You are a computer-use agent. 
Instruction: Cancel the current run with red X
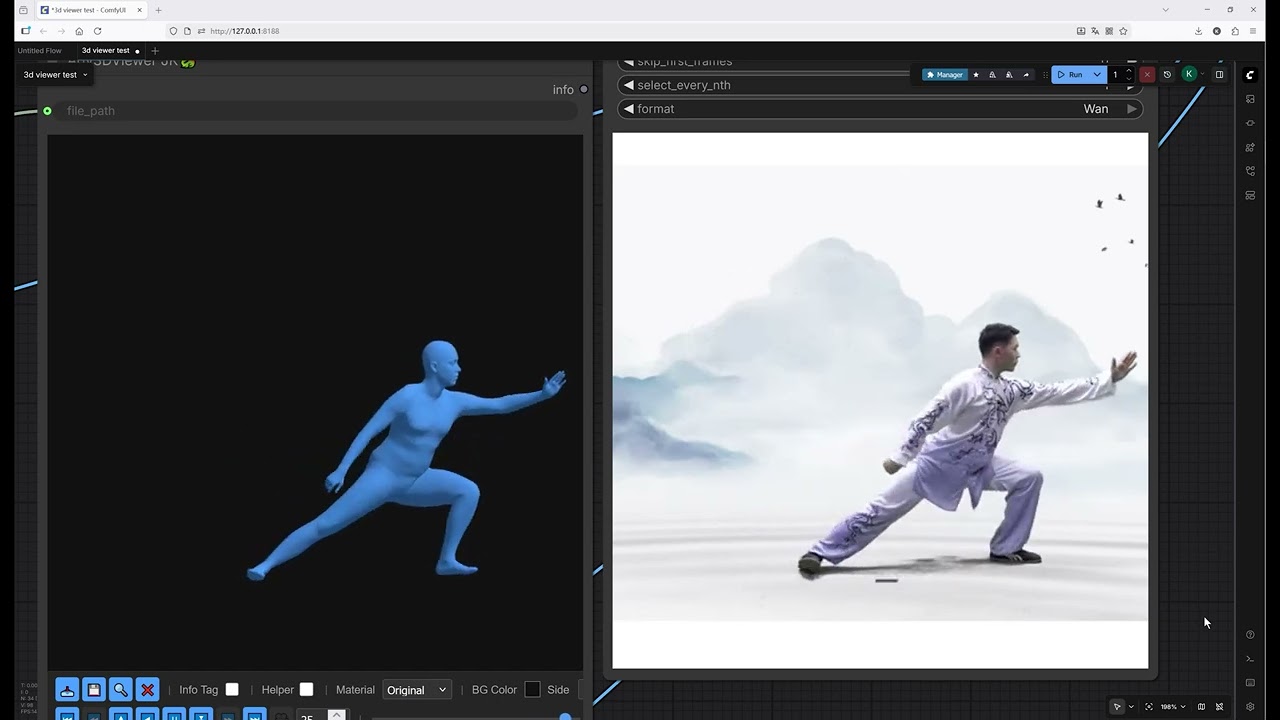coord(1147,75)
